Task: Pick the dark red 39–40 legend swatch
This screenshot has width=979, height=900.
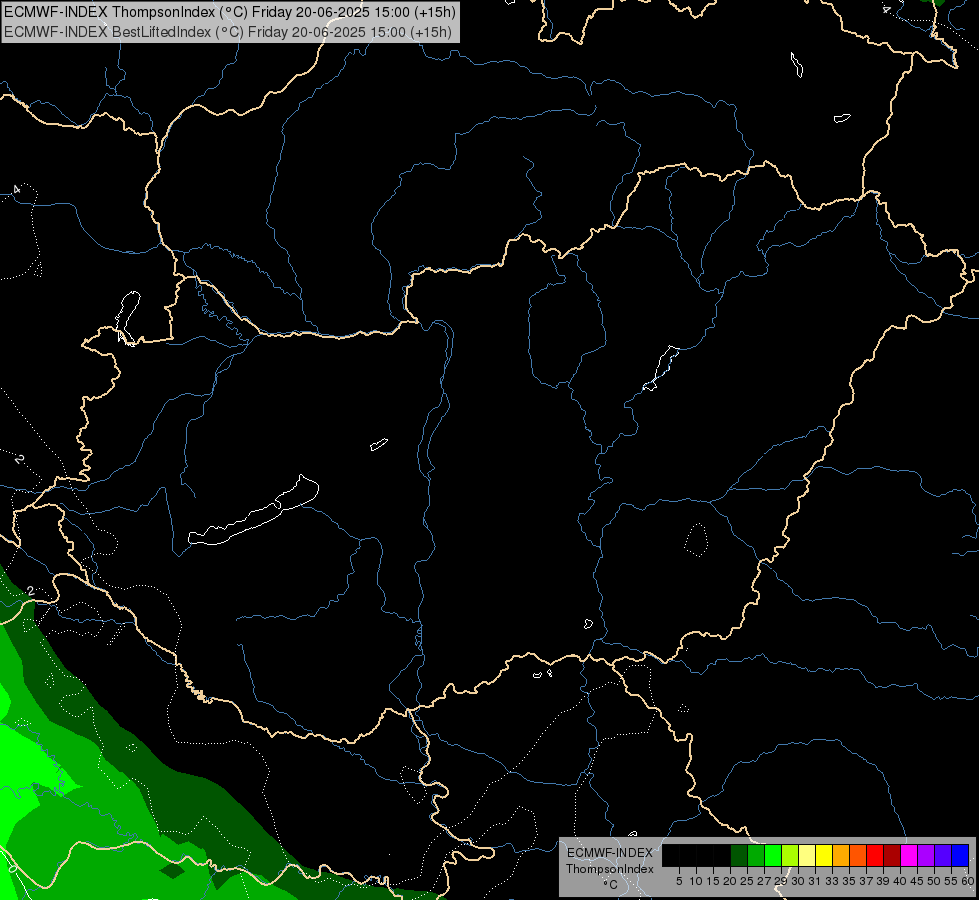Action: (892, 855)
